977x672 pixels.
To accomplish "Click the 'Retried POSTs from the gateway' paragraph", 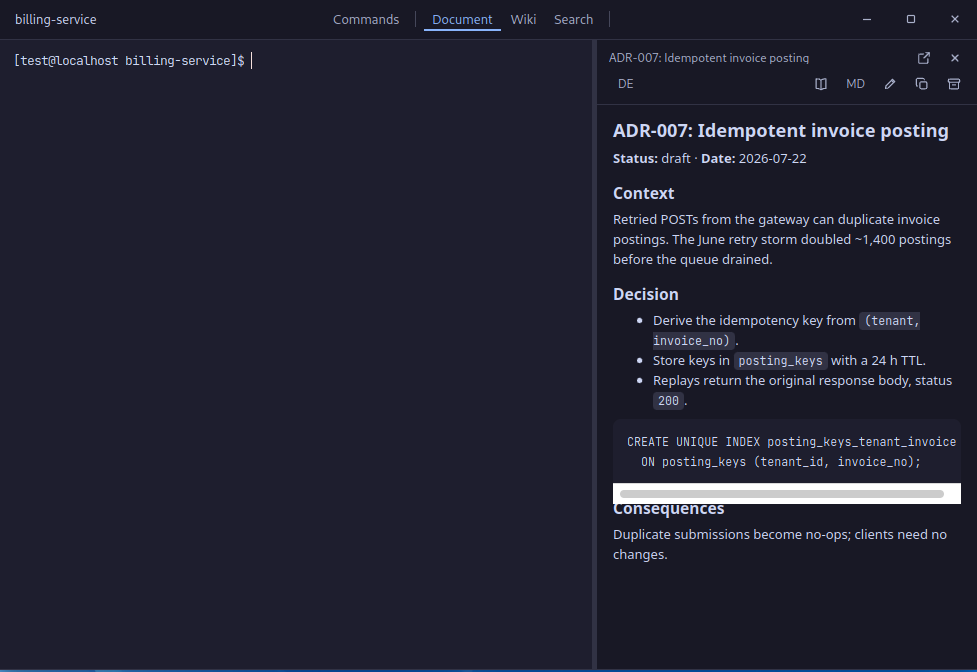I will [782, 239].
